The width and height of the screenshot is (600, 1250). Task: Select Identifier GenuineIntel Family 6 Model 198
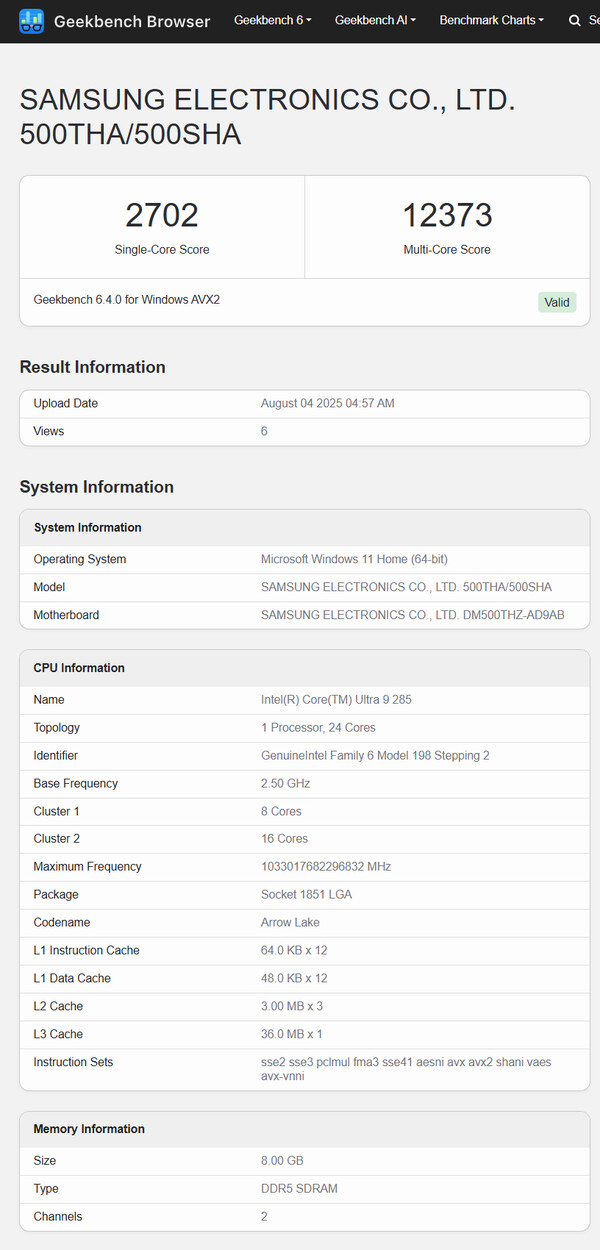pyautogui.click(x=375, y=756)
